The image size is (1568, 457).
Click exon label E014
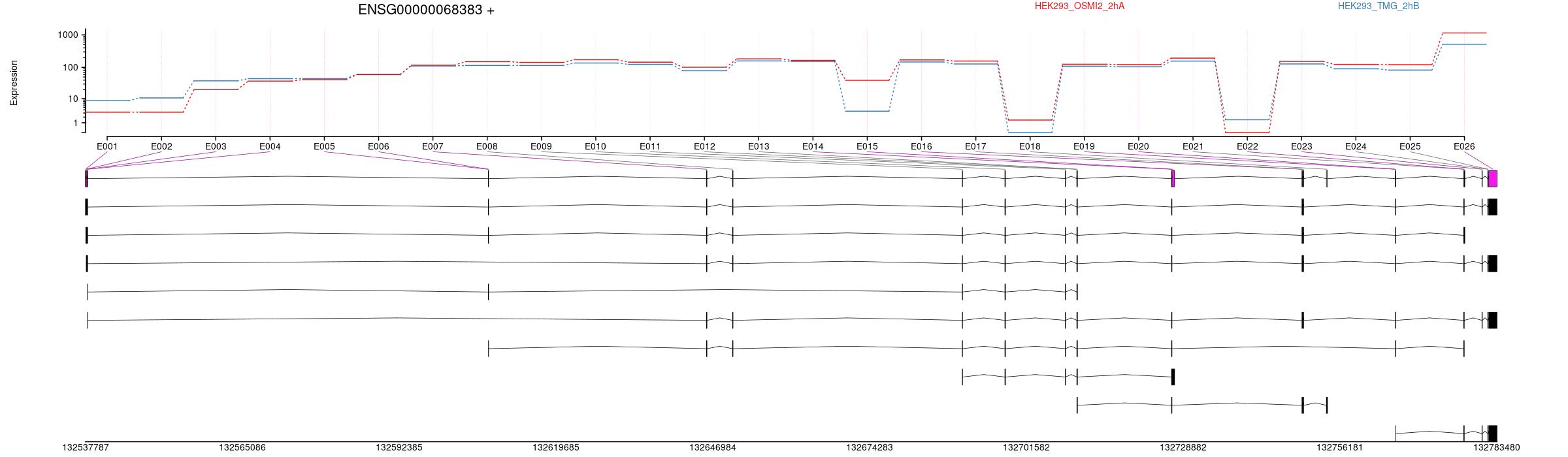(813, 146)
